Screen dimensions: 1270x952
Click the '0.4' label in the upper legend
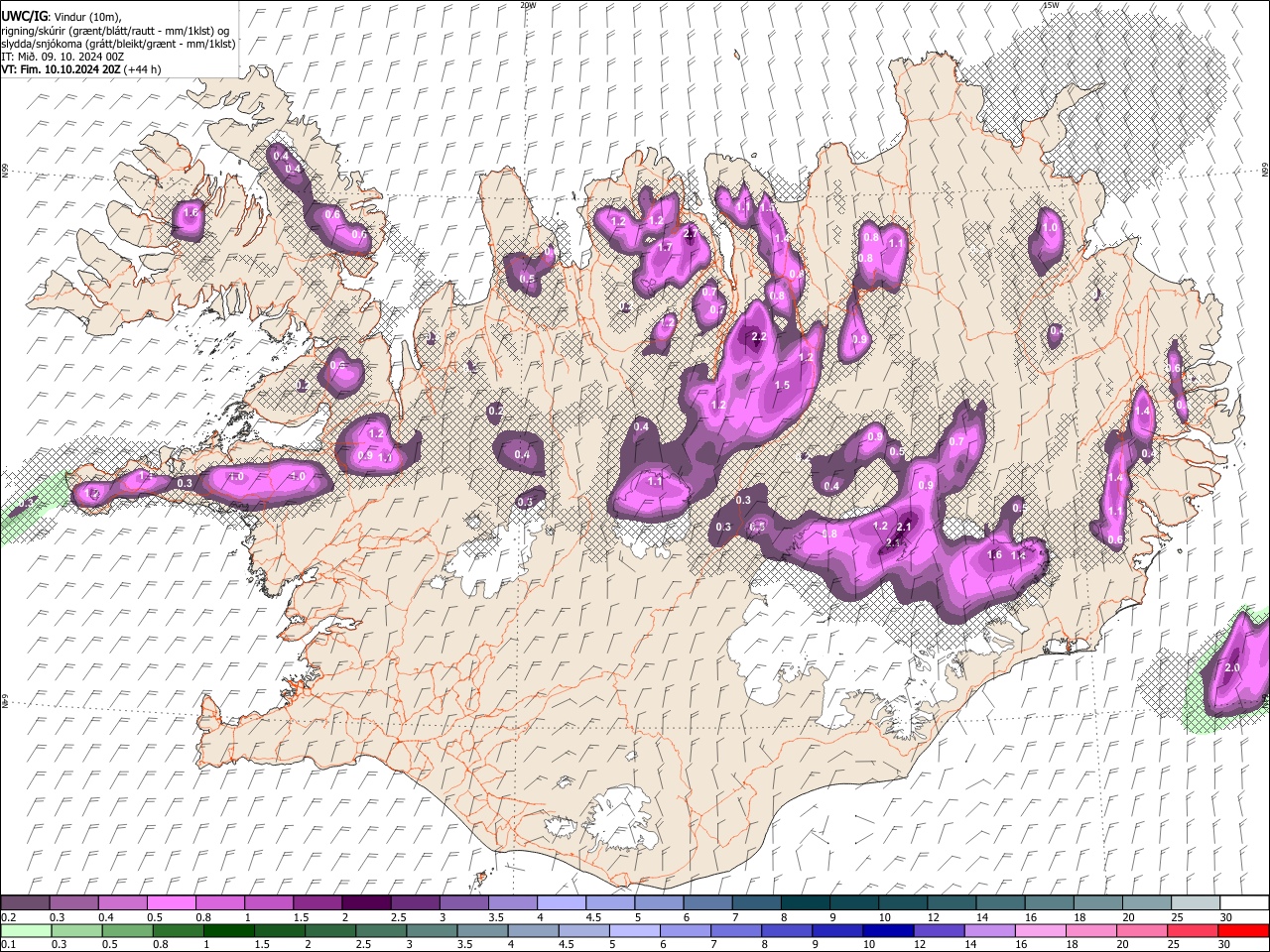coord(106,917)
